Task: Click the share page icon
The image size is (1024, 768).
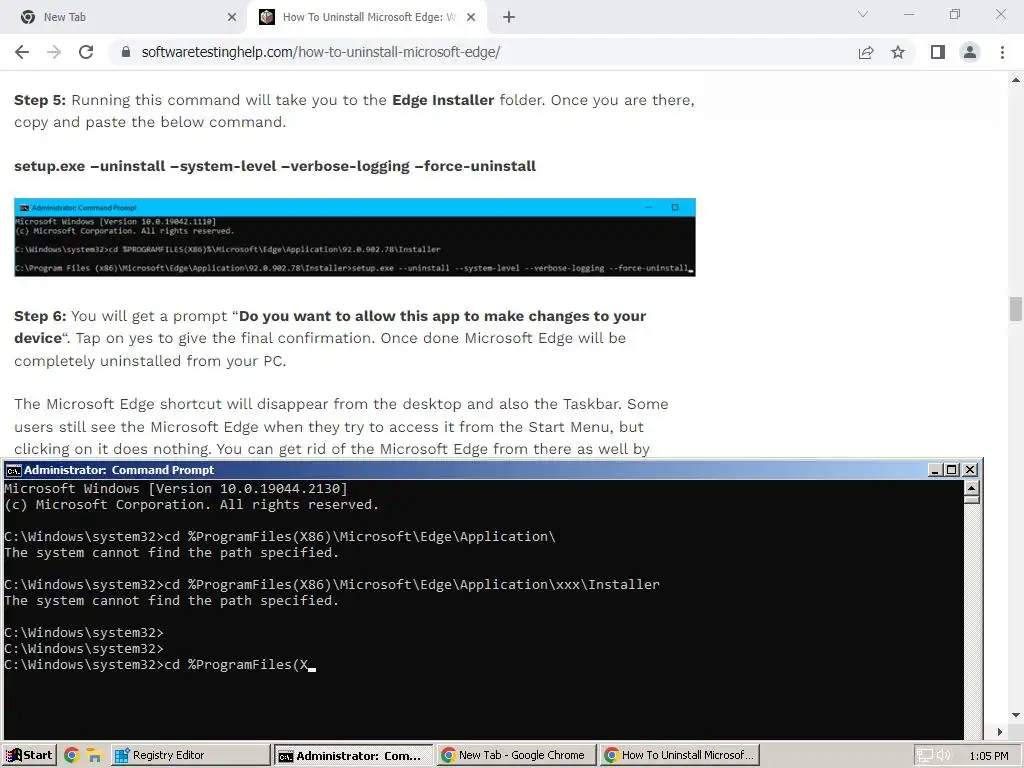Action: pos(866,52)
